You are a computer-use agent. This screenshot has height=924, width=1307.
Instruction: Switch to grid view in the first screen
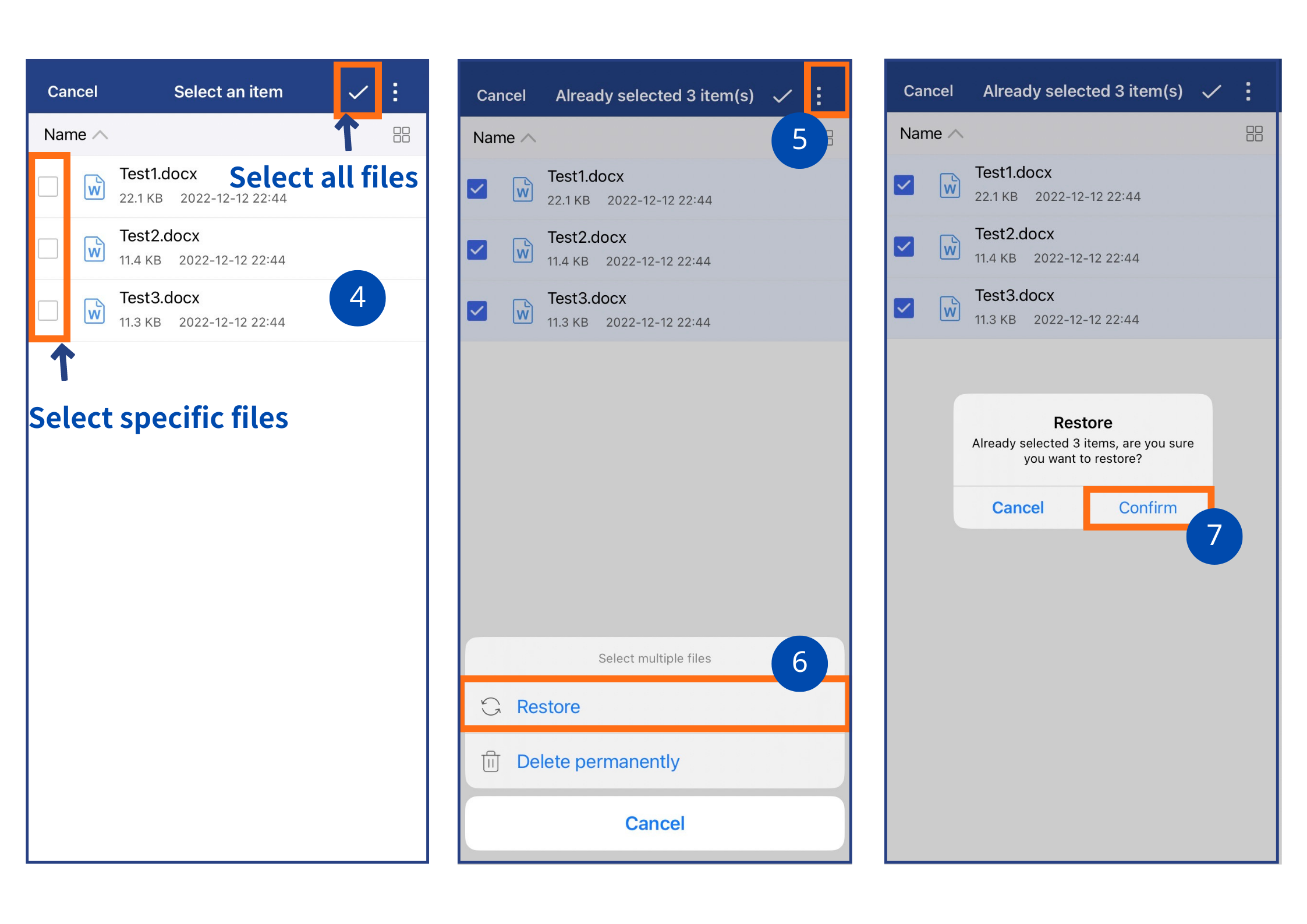pos(401,135)
